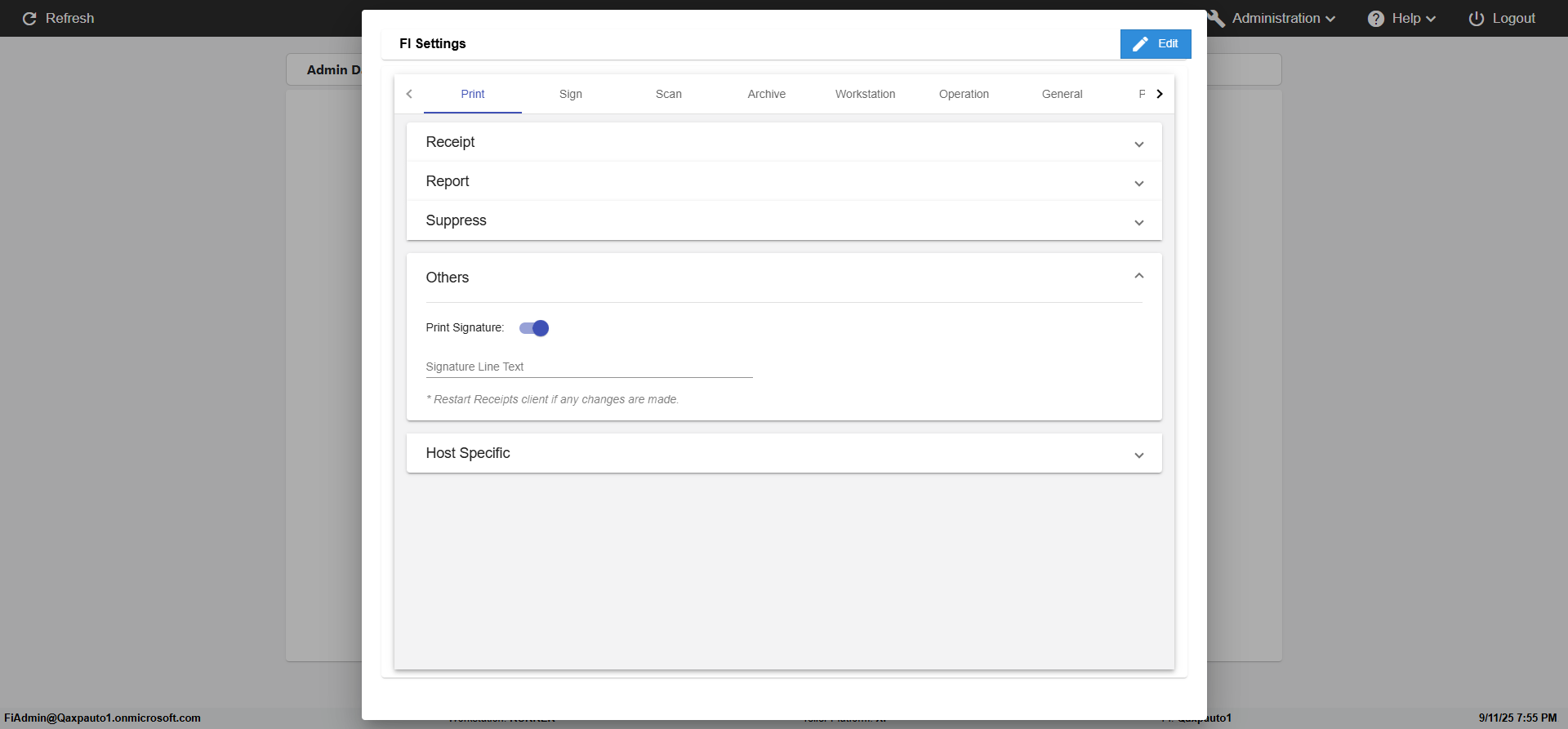Go to the Workstation tab
1568x729 pixels.
(865, 94)
